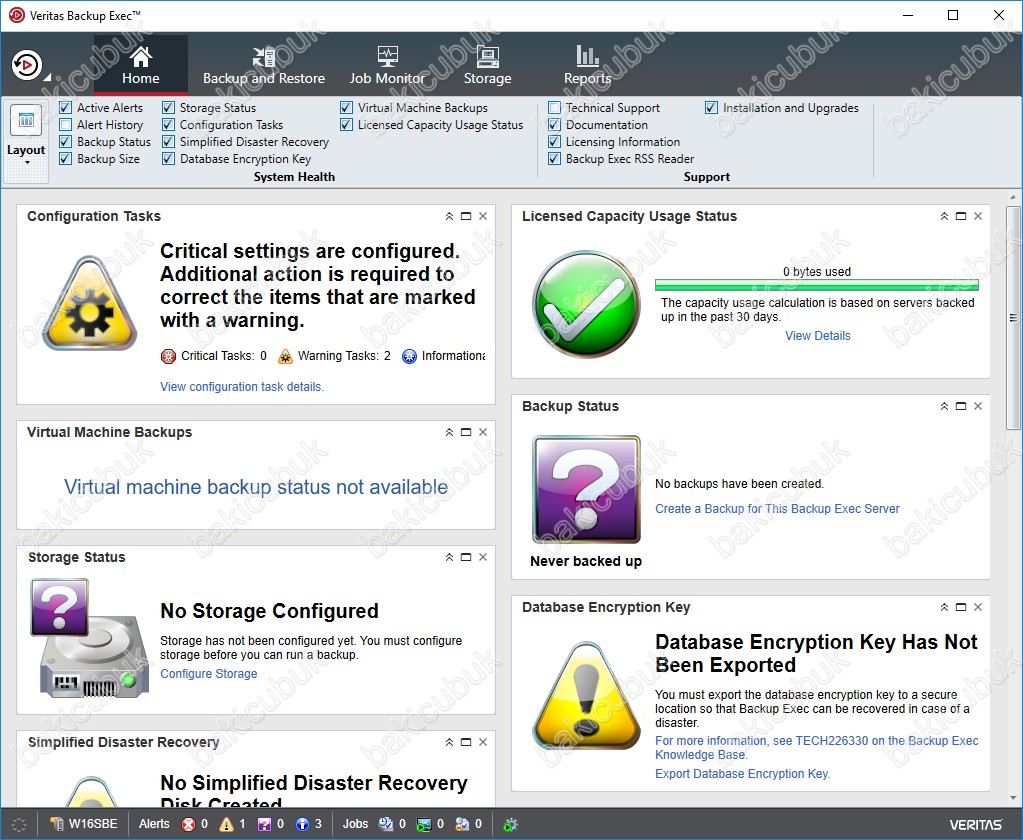1023x840 pixels.
Task: Uncheck the Backup Status checkbox
Action: click(65, 142)
